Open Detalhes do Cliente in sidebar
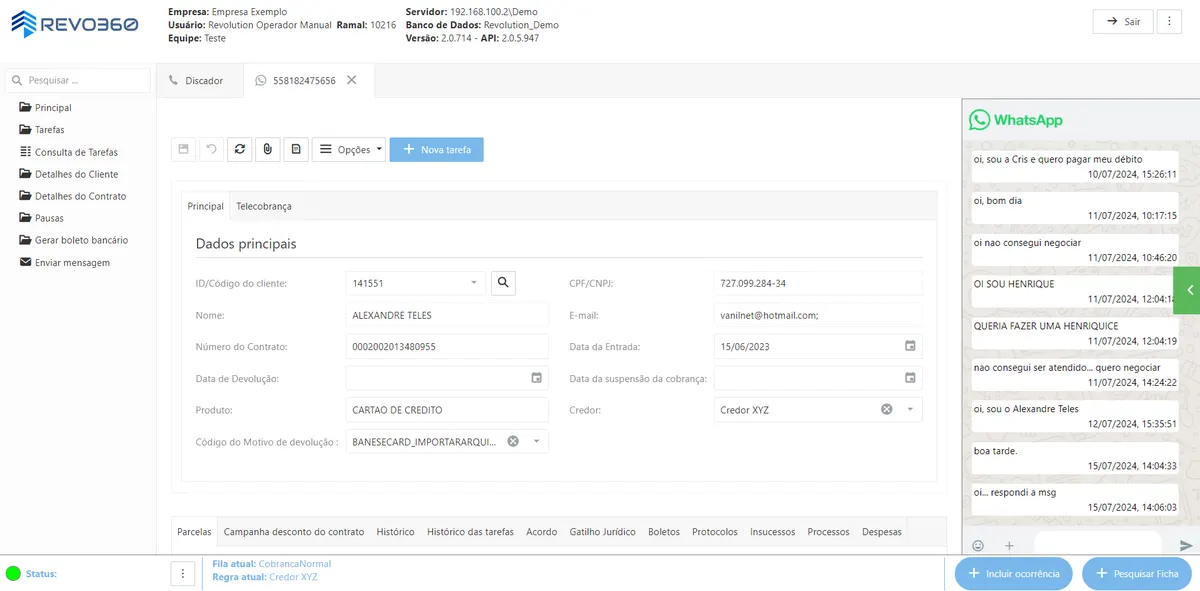Image resolution: width=1200 pixels, height=591 pixels. coord(69,174)
